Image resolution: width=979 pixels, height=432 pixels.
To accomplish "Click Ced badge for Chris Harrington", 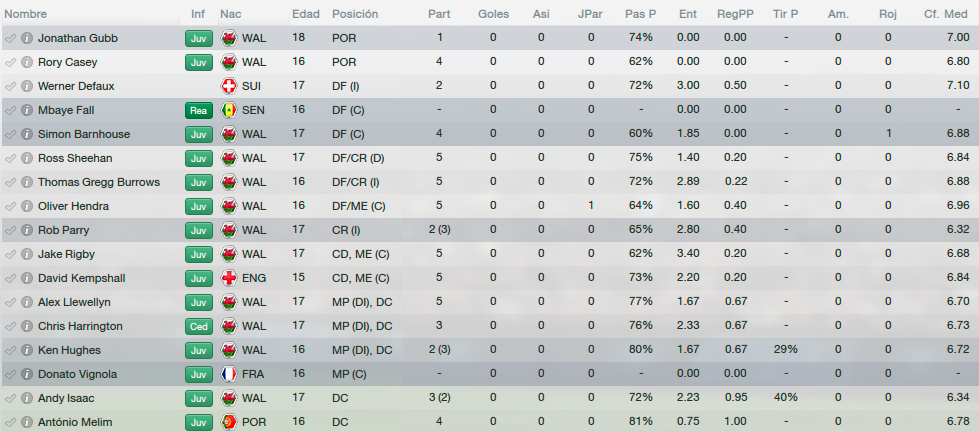I will click(199, 326).
